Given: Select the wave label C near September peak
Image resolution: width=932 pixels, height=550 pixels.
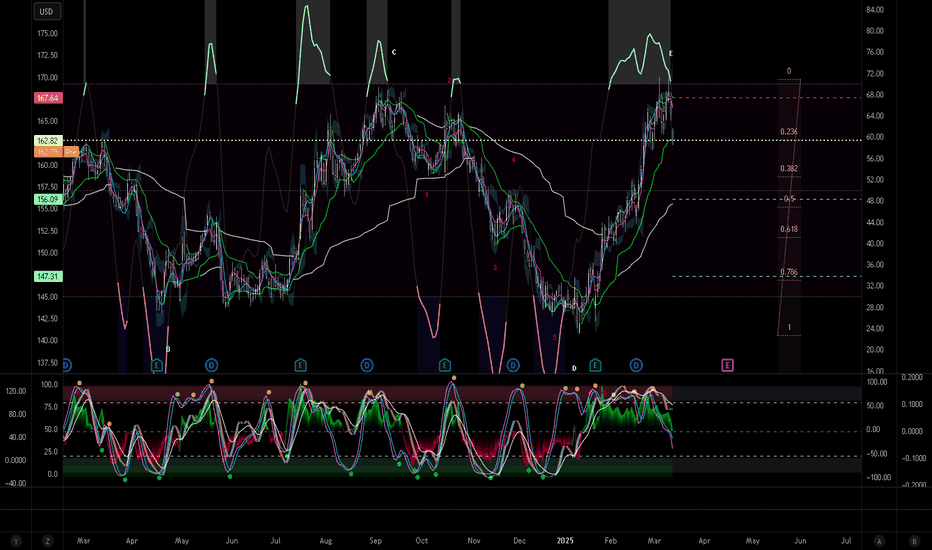Looking at the screenshot, I should coord(393,52).
